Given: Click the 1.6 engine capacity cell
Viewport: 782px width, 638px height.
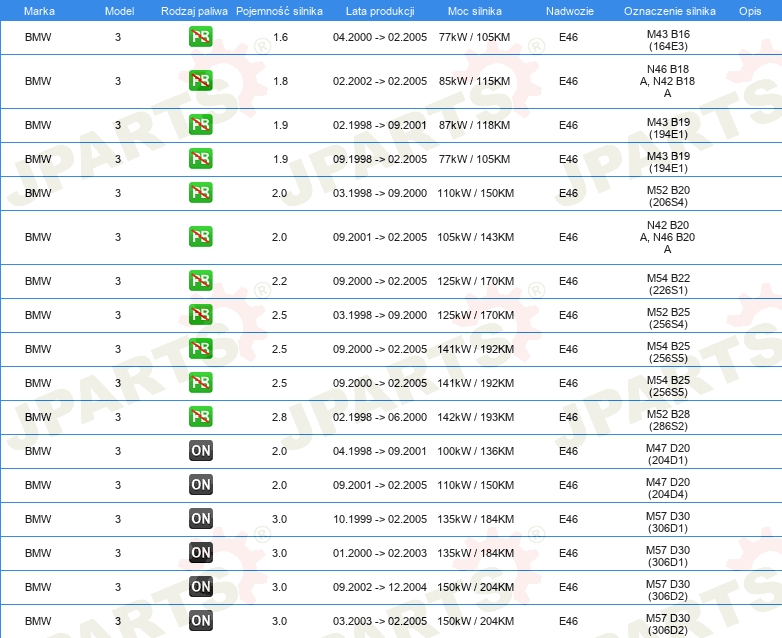Looking at the screenshot, I should coord(280,37).
